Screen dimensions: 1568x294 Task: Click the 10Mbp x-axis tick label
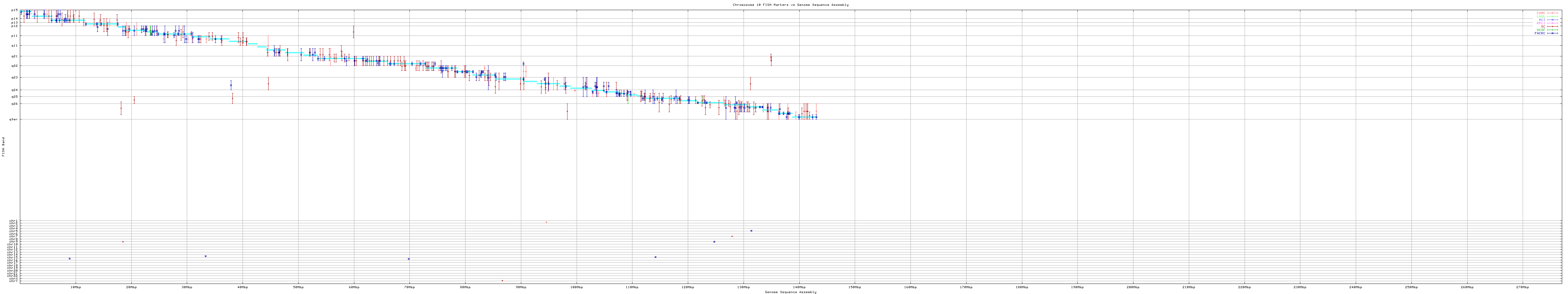[75, 287]
